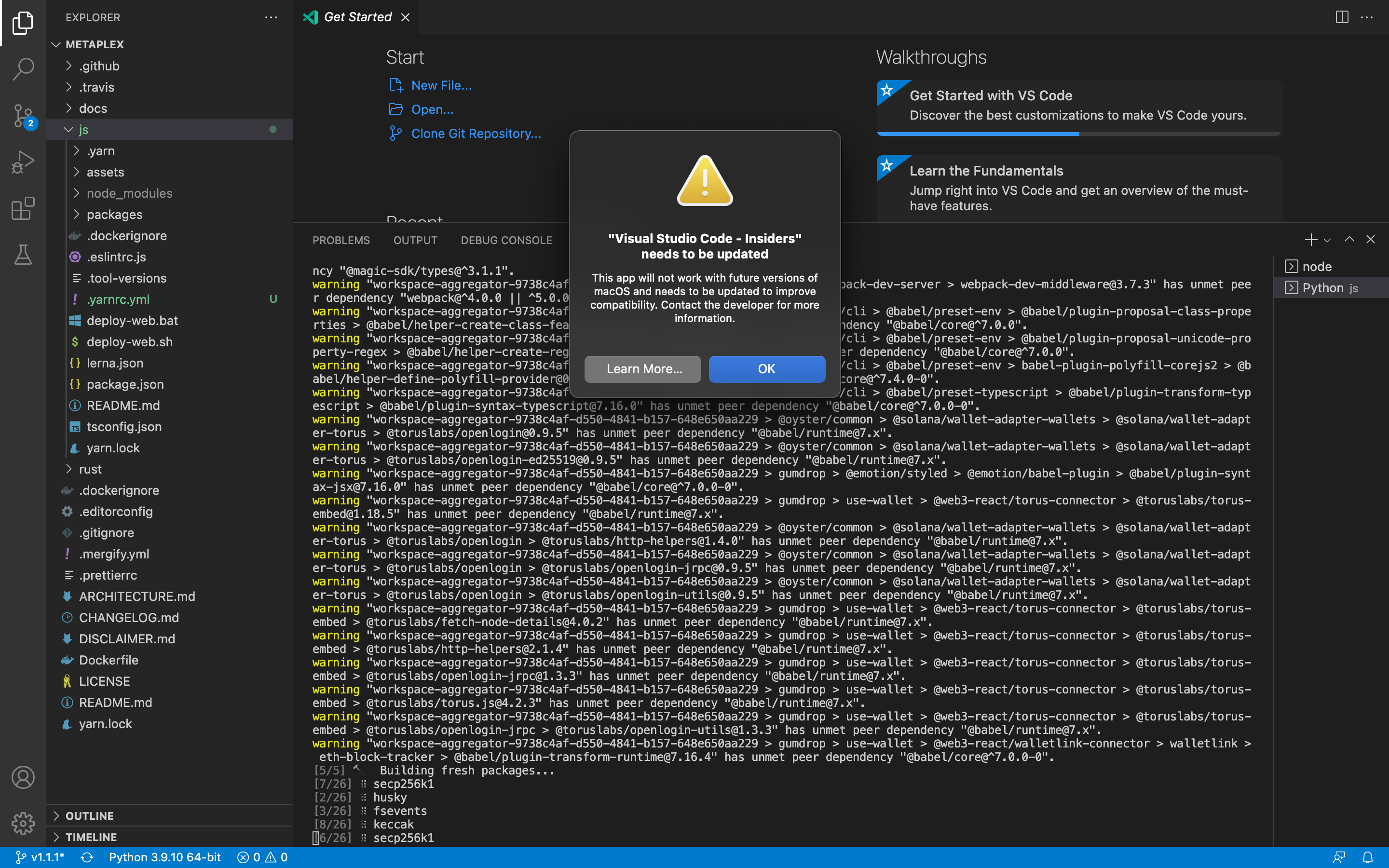Open Explorer Views and More Actions ellipsis
This screenshot has width=1389, height=868.
click(x=271, y=17)
